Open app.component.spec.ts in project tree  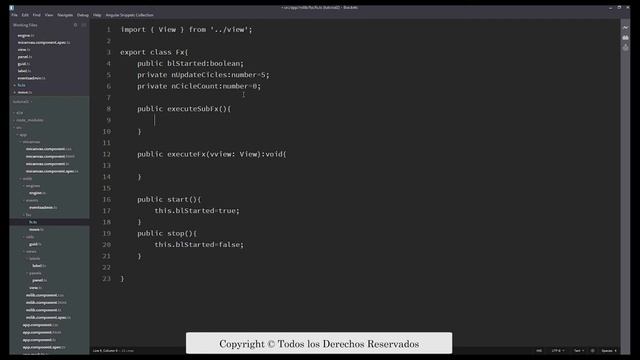(44, 347)
